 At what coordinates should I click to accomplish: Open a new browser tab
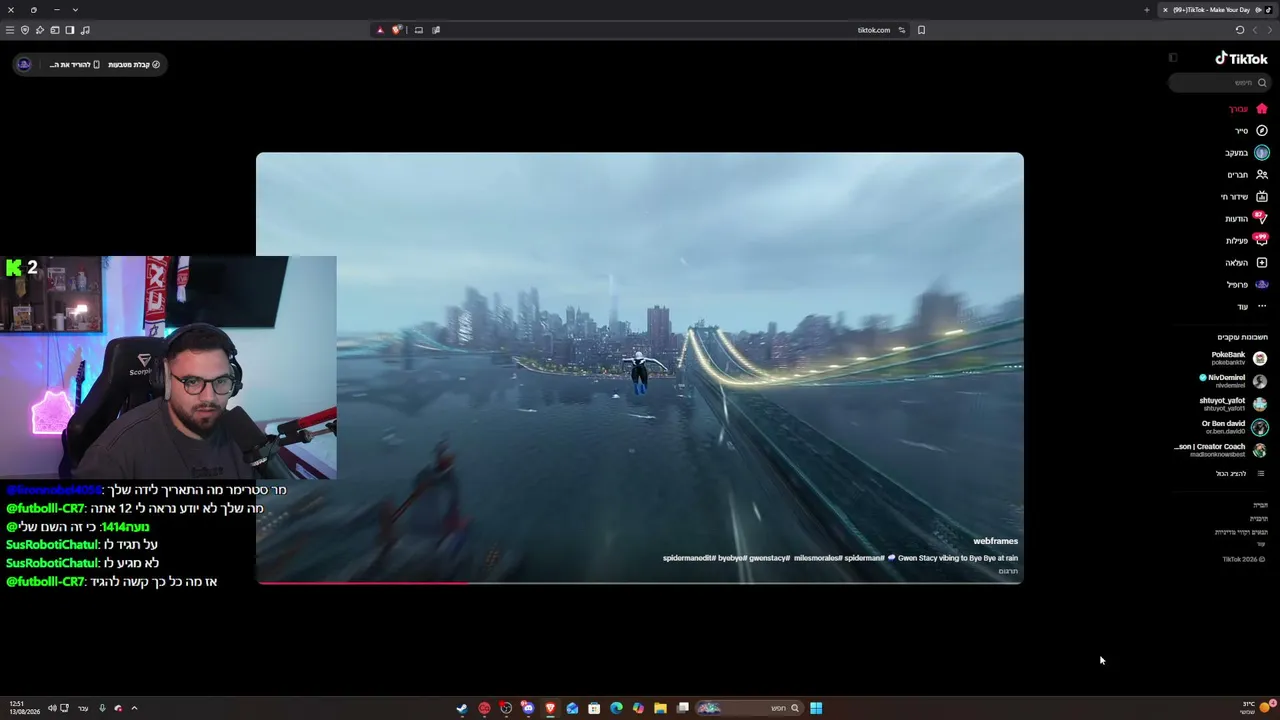click(x=1147, y=10)
